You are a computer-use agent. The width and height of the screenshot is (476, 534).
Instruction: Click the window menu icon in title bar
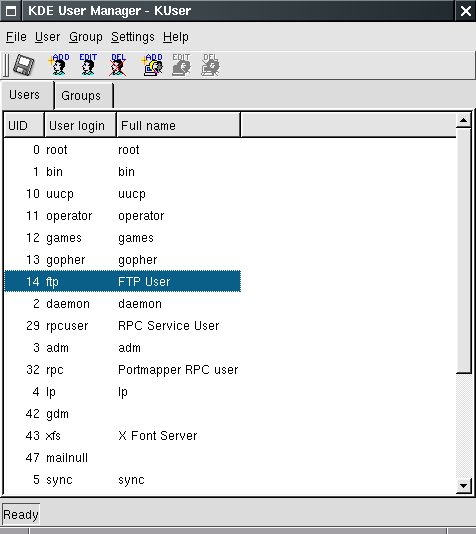11,11
